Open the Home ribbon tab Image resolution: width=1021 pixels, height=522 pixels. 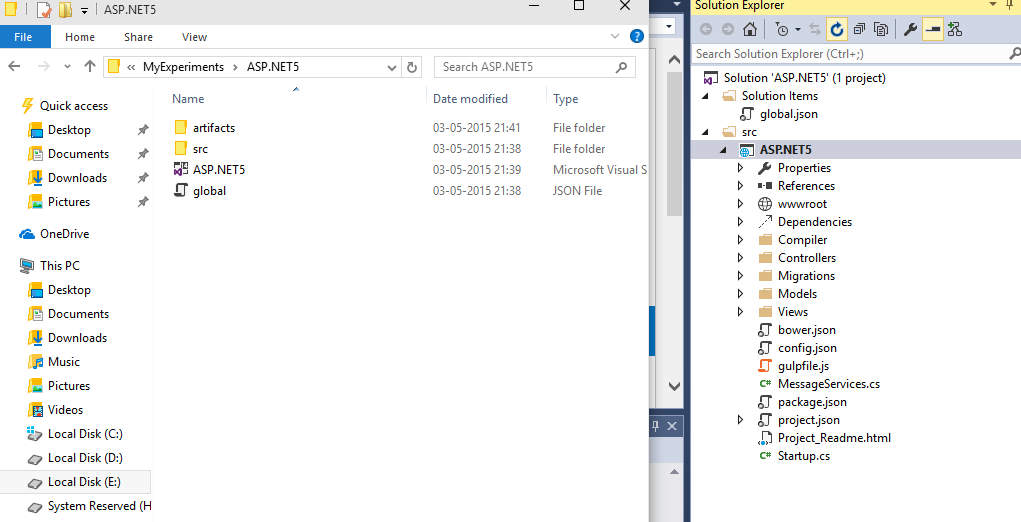click(80, 37)
